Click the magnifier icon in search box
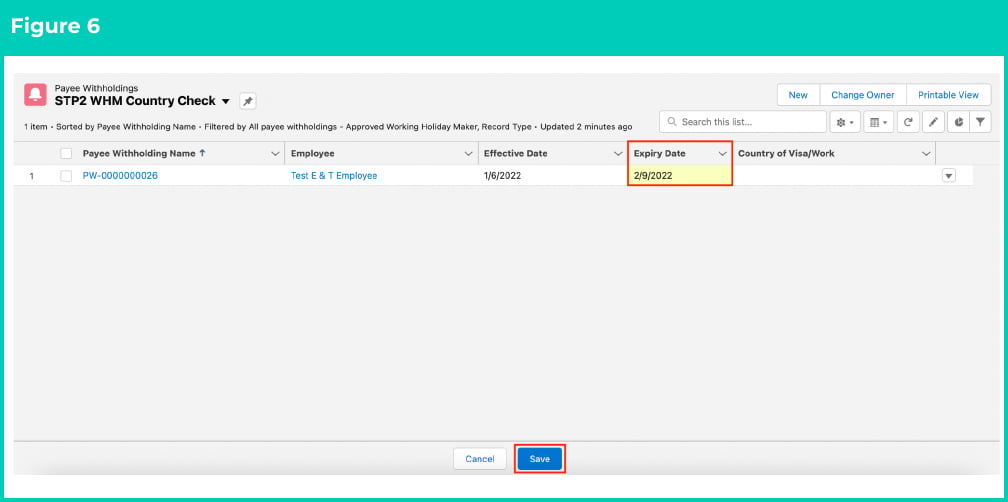This screenshot has height=502, width=1008. (x=672, y=121)
